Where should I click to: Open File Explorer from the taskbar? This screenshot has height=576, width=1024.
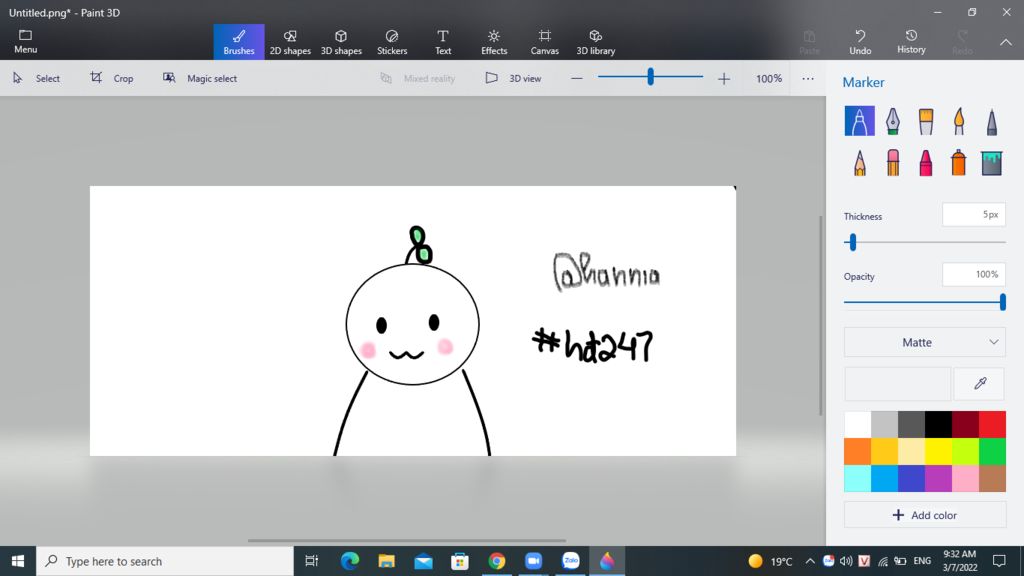pos(387,561)
